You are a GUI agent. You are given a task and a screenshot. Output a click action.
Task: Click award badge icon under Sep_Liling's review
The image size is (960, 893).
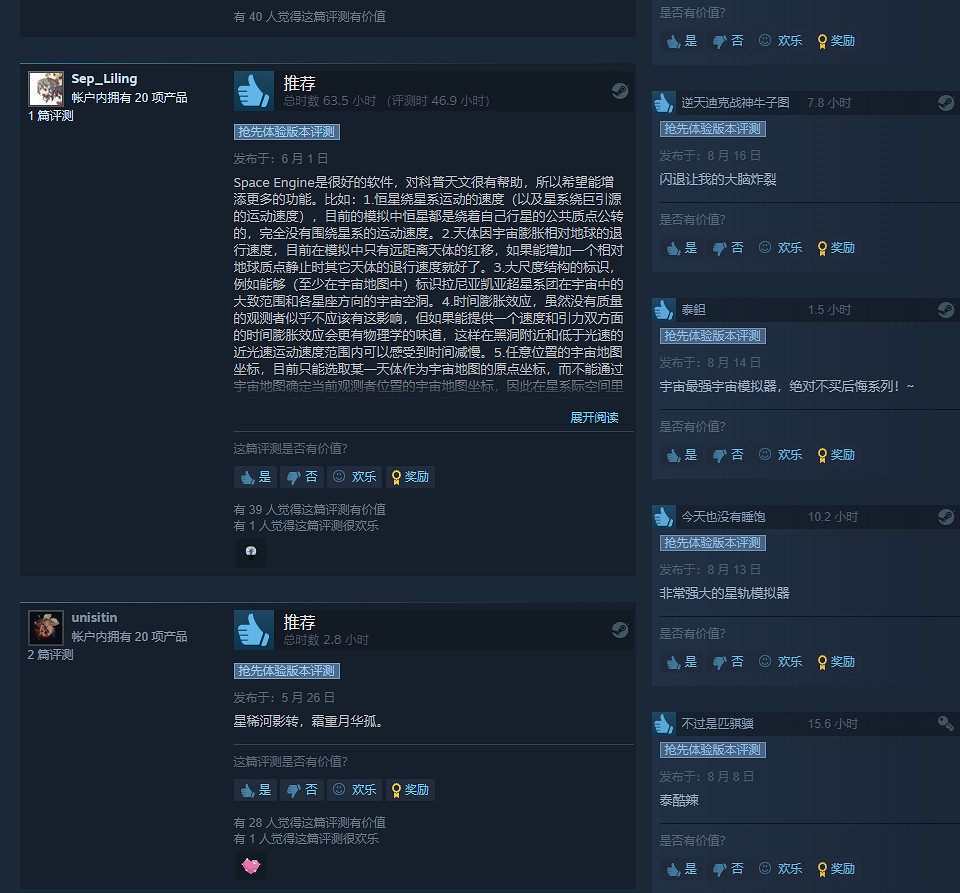pos(251,552)
